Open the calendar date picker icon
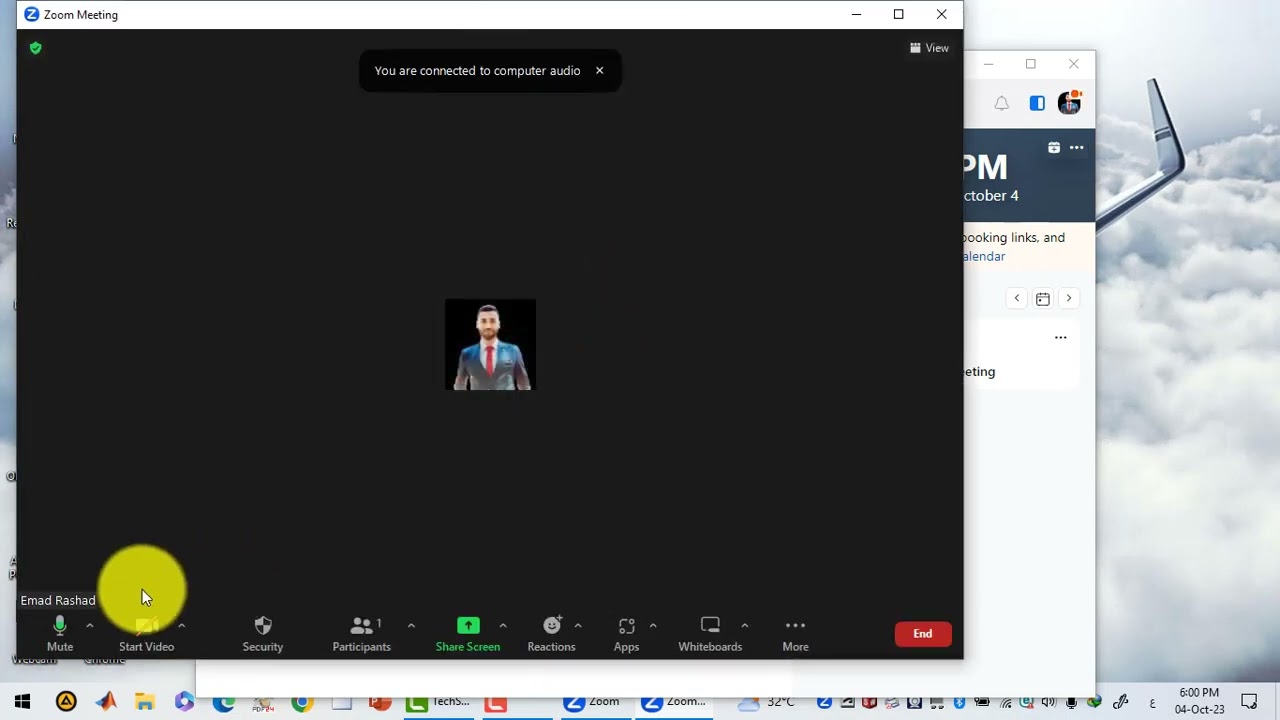Viewport: 1280px width, 720px height. coord(1043,298)
